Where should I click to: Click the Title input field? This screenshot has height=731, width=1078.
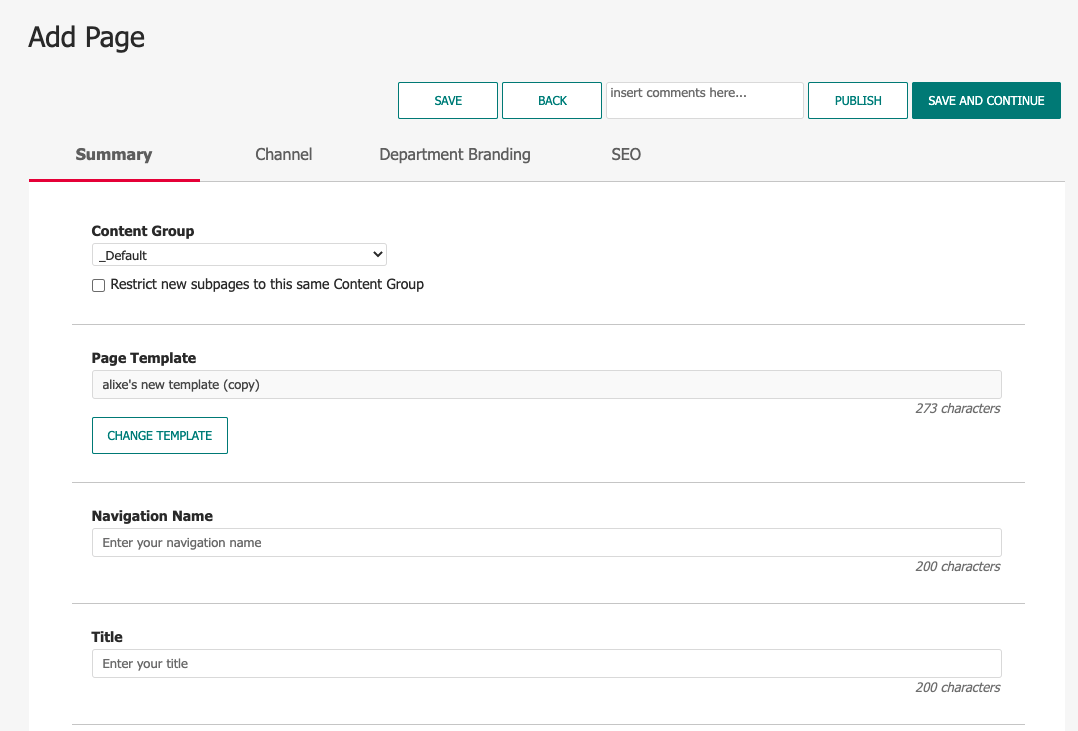pyautogui.click(x=546, y=663)
